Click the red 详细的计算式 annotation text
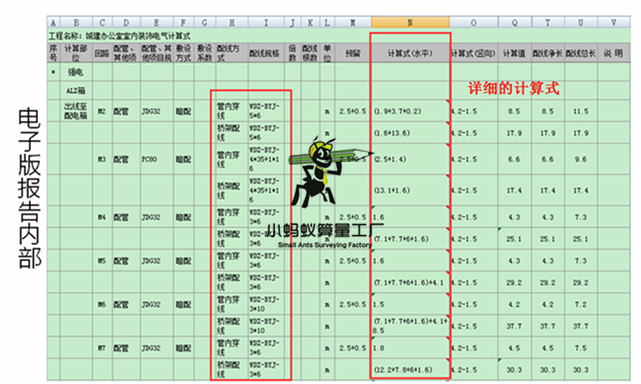This screenshot has width=641, height=384. [x=513, y=88]
